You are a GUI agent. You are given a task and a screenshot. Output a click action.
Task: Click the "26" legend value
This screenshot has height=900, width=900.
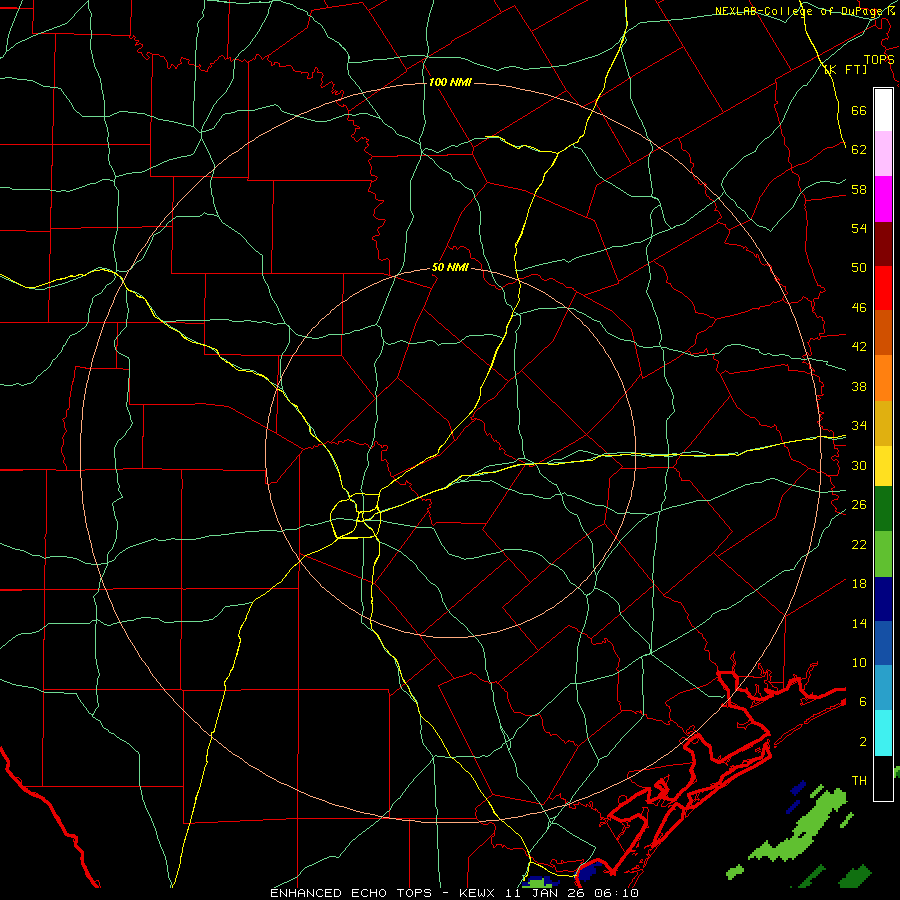[x=859, y=505]
